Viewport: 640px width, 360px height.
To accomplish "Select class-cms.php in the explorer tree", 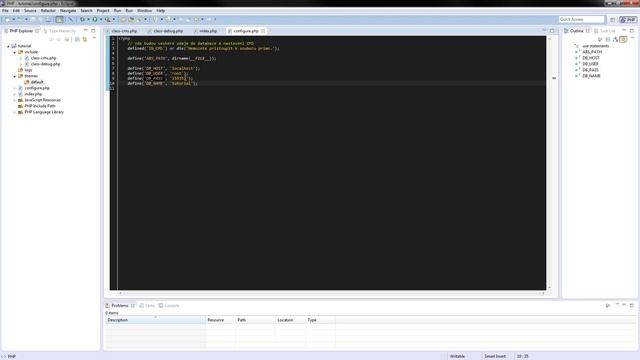I will click(43, 58).
